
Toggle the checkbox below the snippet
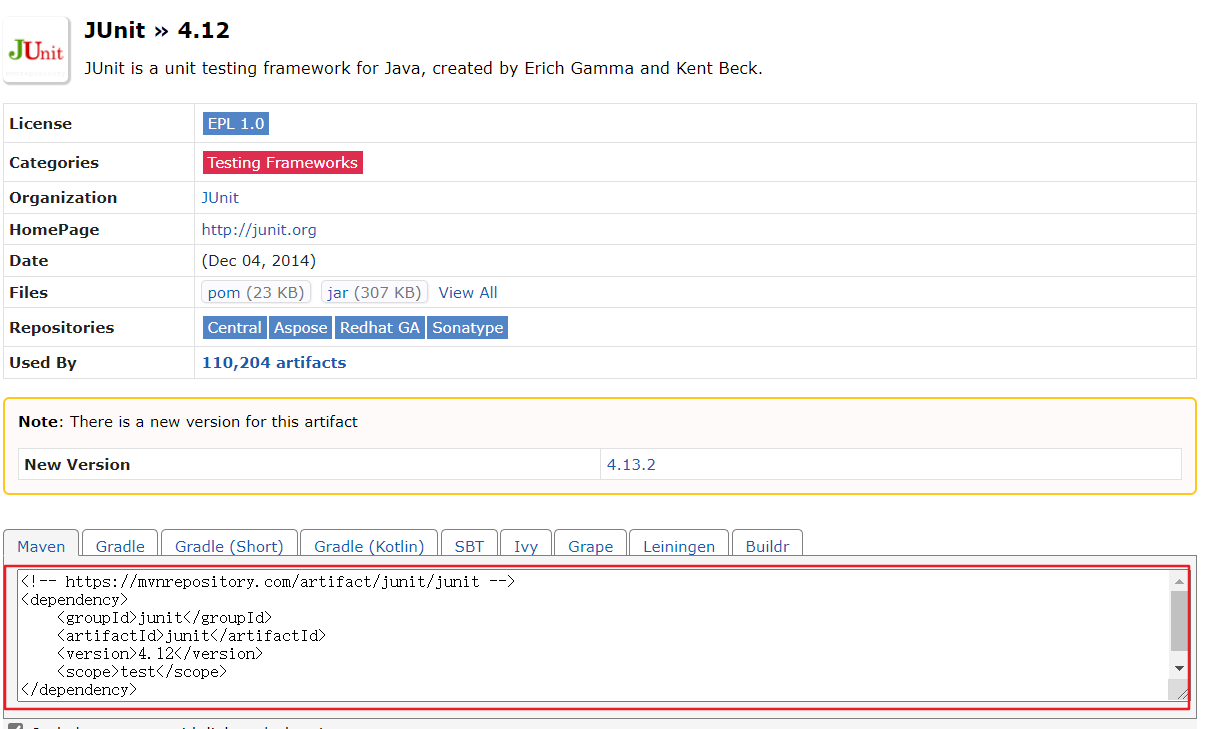tap(15, 726)
